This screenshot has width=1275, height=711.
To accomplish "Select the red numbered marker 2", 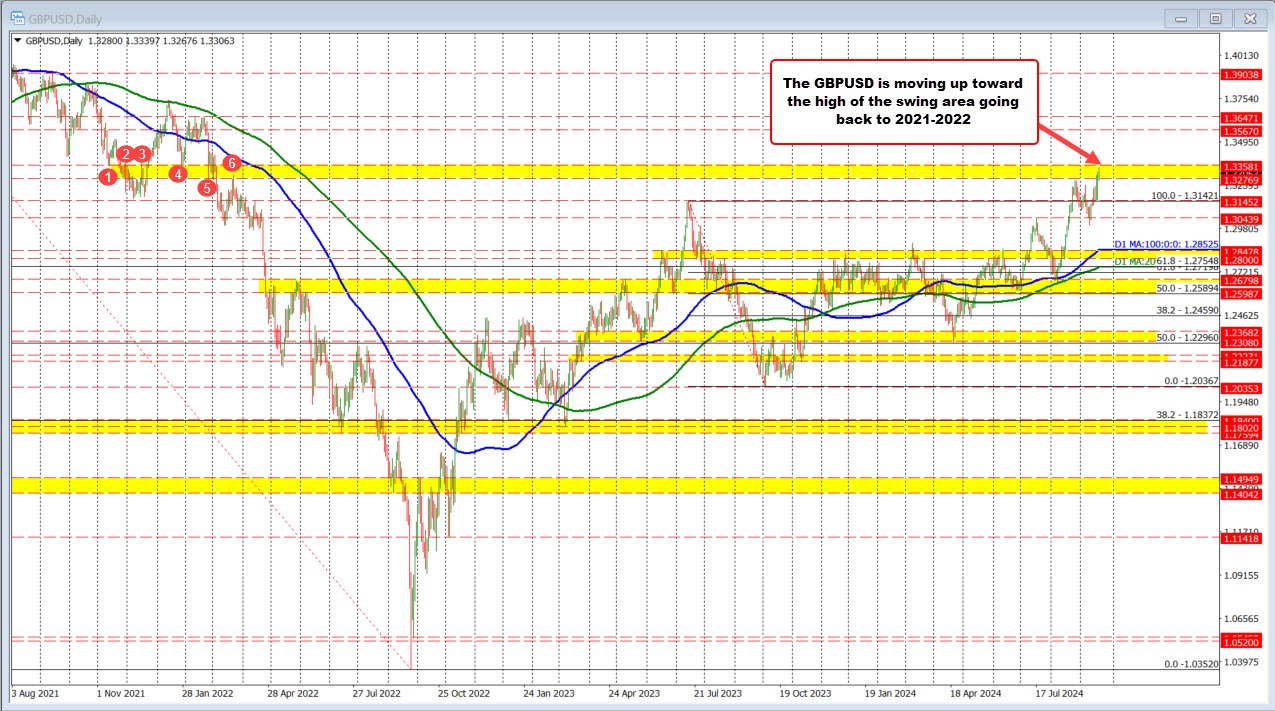I will tap(125, 156).
